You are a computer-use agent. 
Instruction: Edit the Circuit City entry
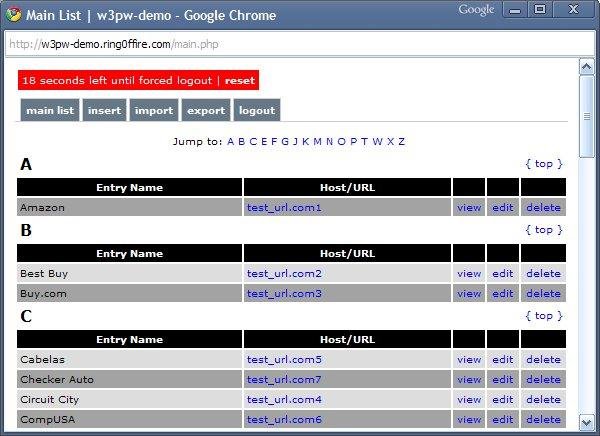coord(502,400)
